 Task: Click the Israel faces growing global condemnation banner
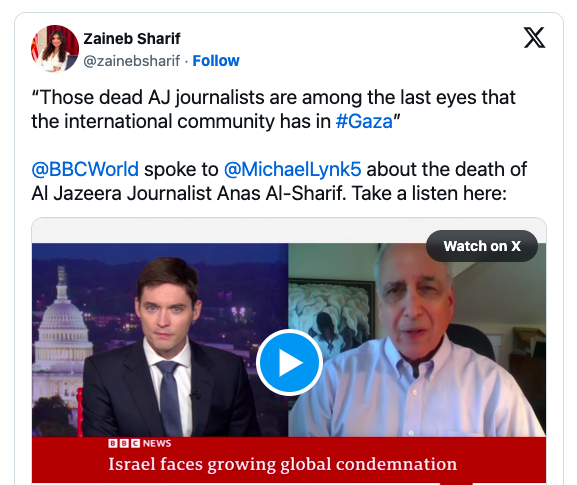point(282,464)
